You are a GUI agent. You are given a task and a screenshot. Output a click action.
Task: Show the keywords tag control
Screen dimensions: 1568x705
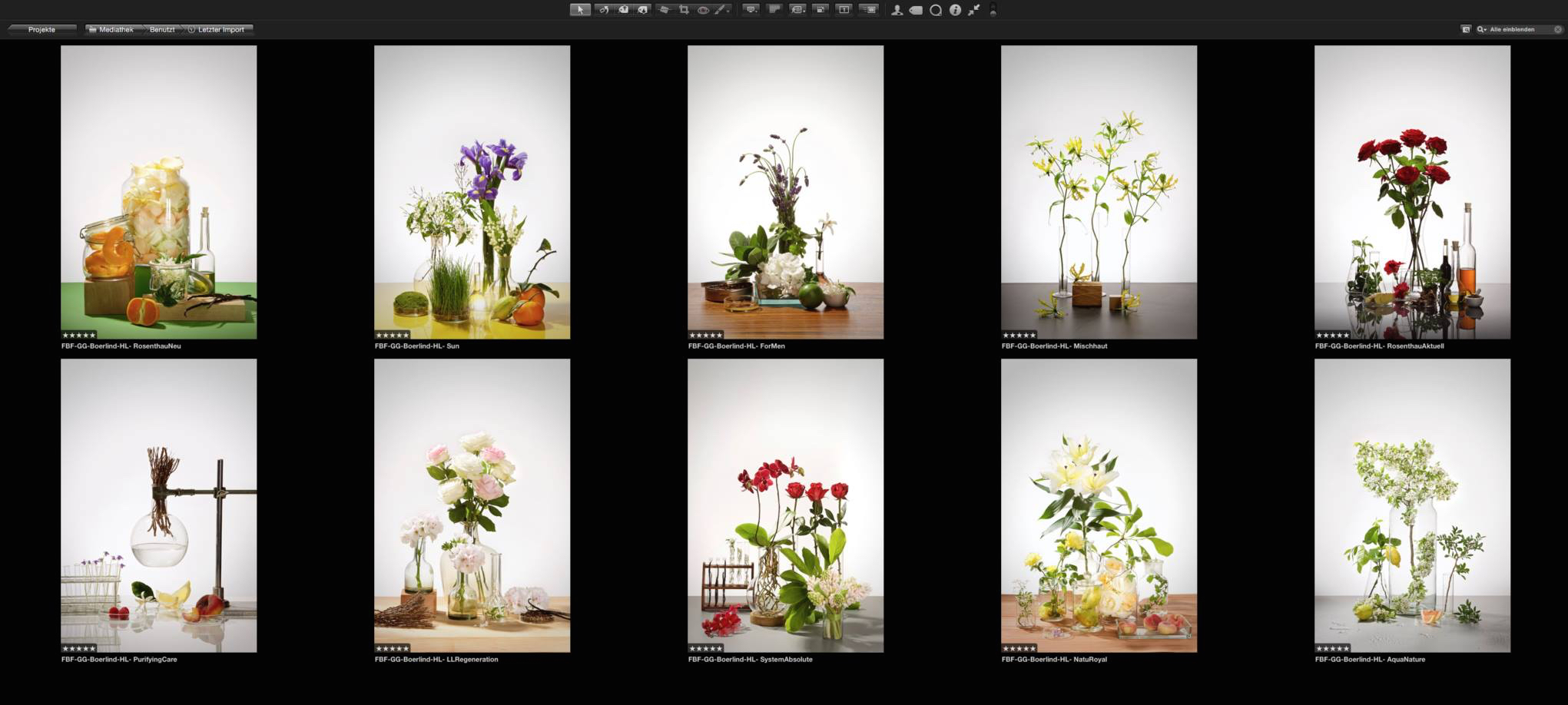[x=916, y=10]
